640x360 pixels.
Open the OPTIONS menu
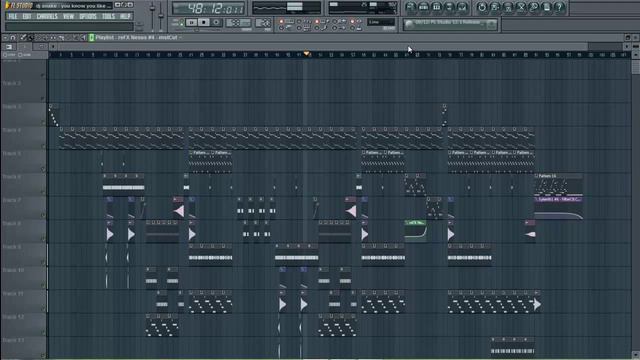(88, 16)
